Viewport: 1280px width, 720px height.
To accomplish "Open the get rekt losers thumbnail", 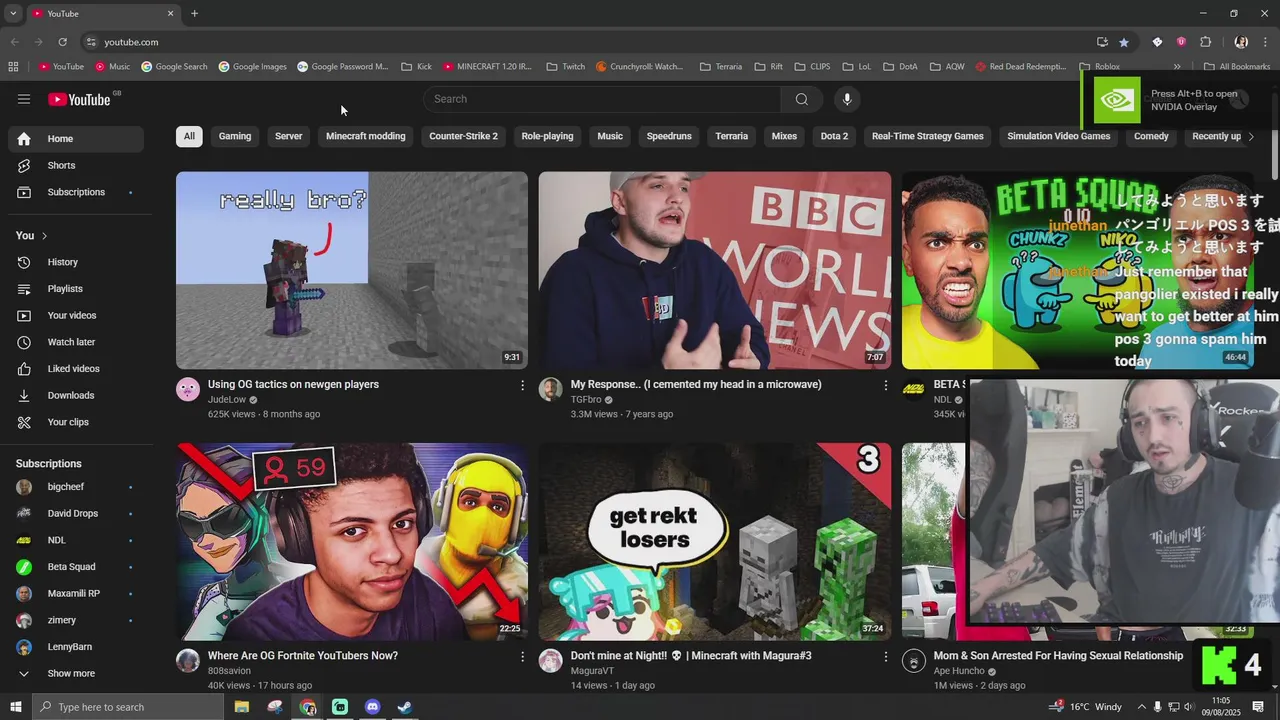I will (x=715, y=541).
